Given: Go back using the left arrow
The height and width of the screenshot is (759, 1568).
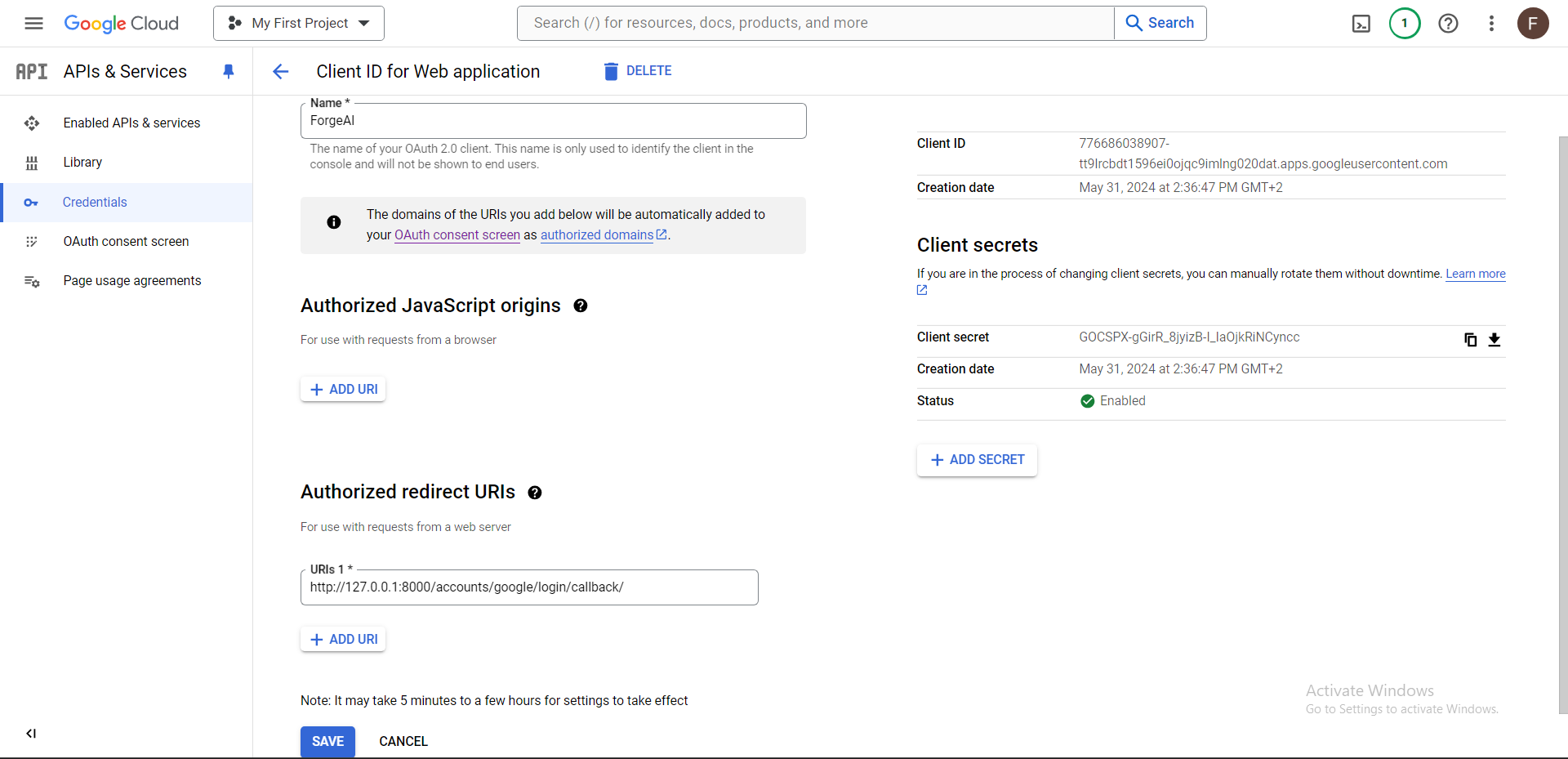Looking at the screenshot, I should coord(280,72).
